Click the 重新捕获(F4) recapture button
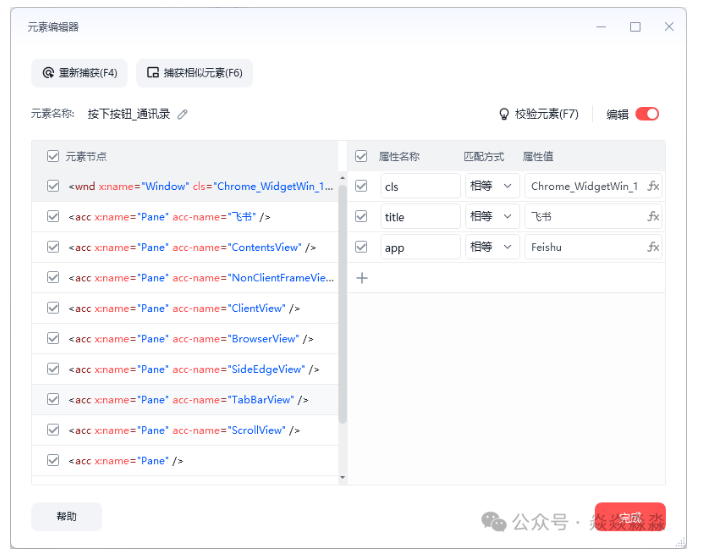The width and height of the screenshot is (714, 560). (x=80, y=73)
